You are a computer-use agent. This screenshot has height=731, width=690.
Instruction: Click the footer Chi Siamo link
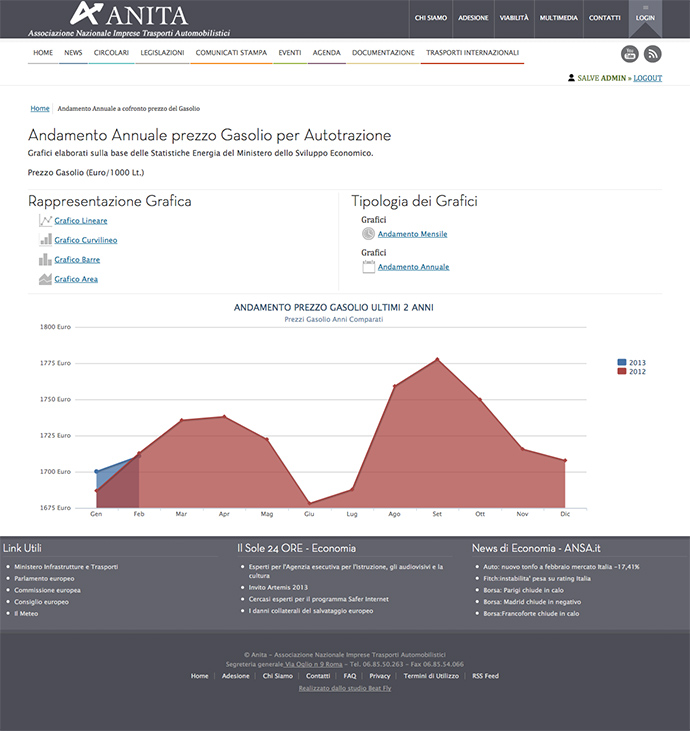click(x=277, y=676)
